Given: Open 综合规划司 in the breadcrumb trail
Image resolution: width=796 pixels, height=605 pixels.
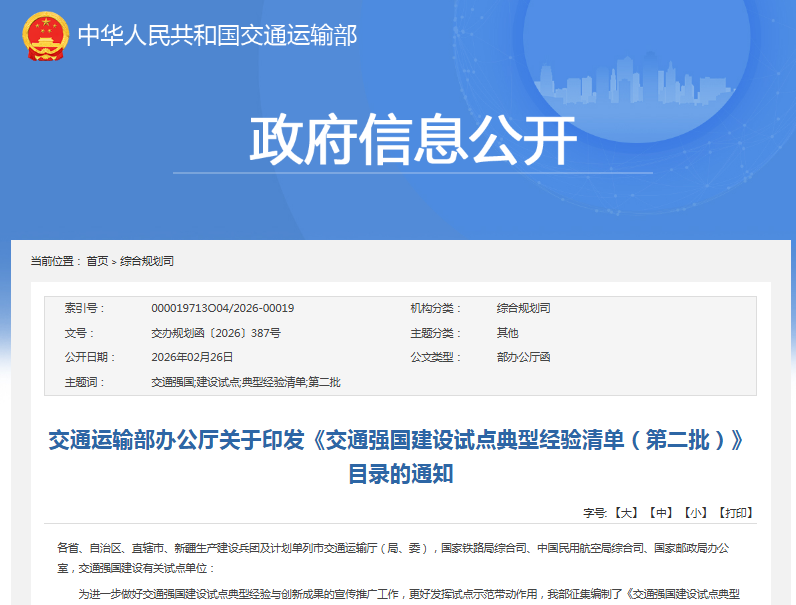Looking at the screenshot, I should pos(147,261).
